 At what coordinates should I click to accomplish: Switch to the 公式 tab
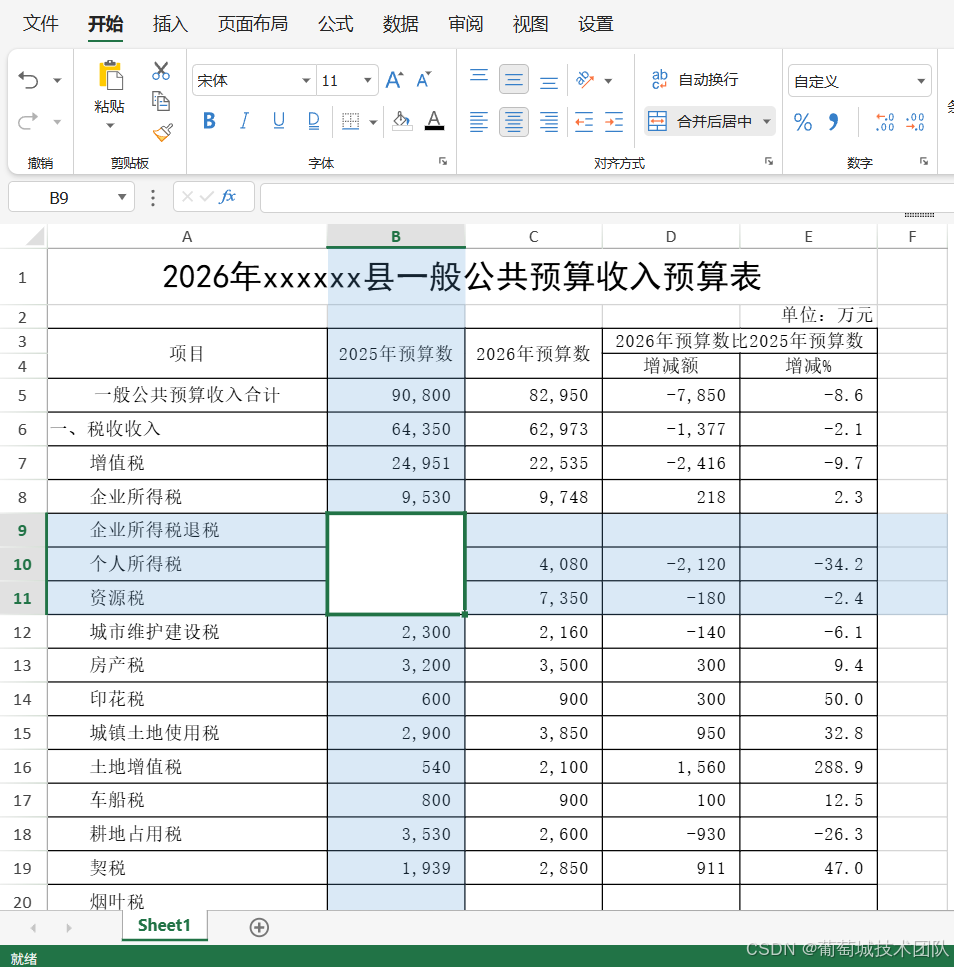tap(335, 24)
